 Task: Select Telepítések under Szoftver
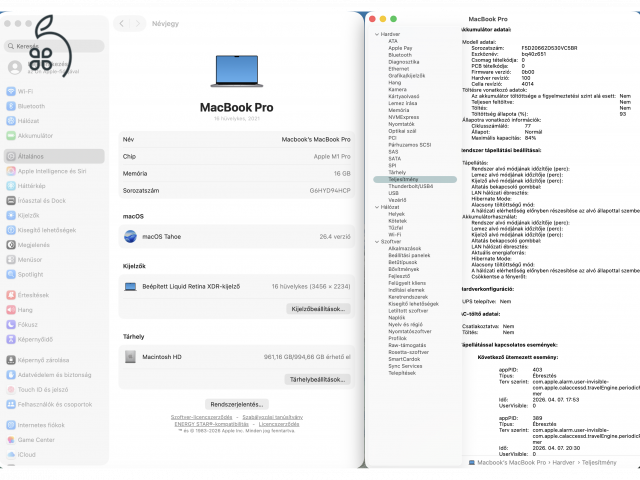pyautogui.click(x=402, y=373)
